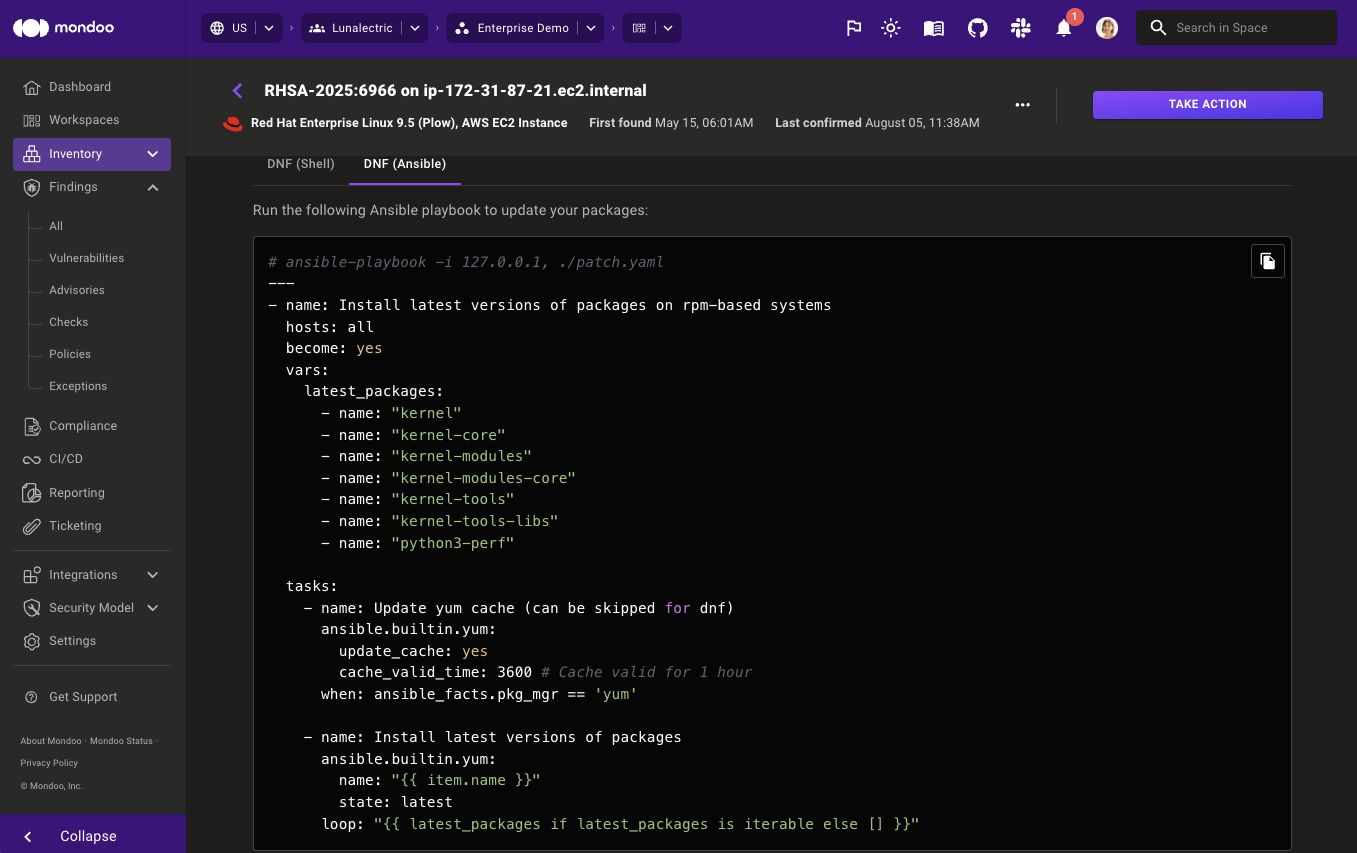Open the Privacy Policy link
This screenshot has width=1357, height=853.
coord(49,763)
